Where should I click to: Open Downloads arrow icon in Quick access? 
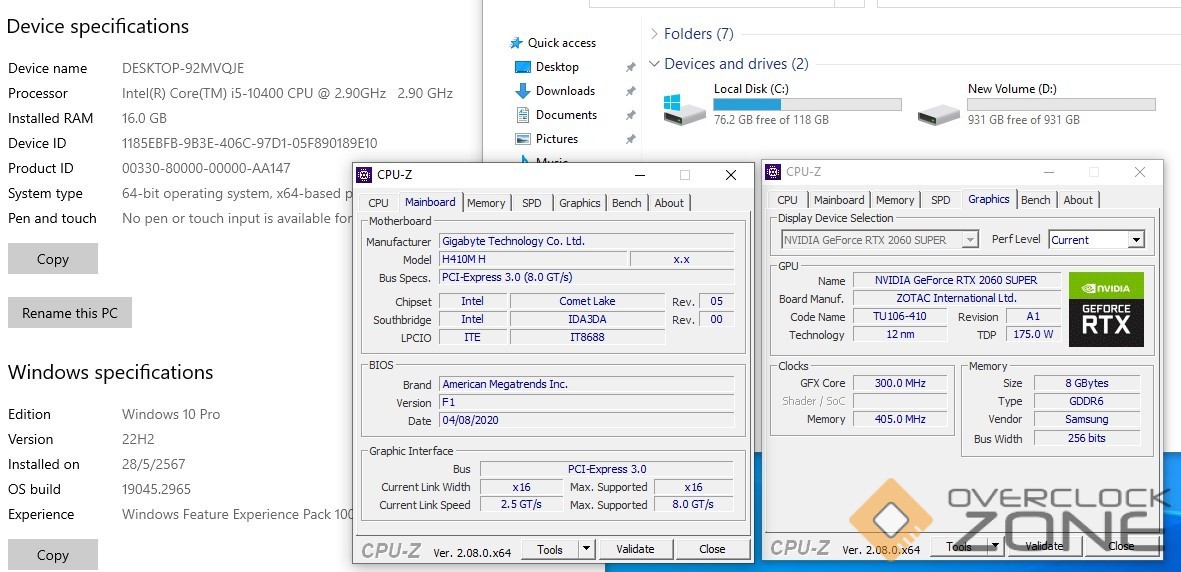coord(523,90)
